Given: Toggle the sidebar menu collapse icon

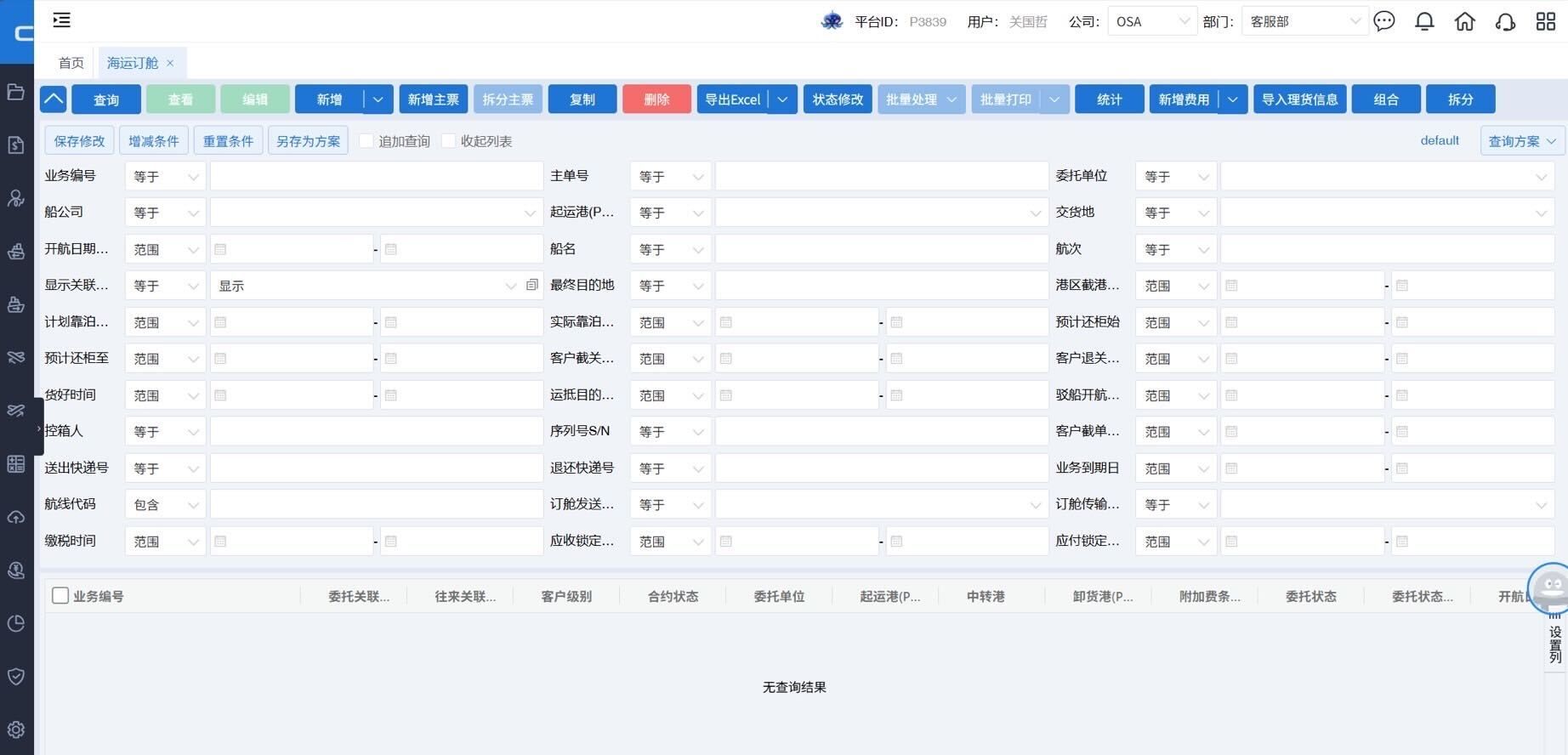Looking at the screenshot, I should (61, 20).
